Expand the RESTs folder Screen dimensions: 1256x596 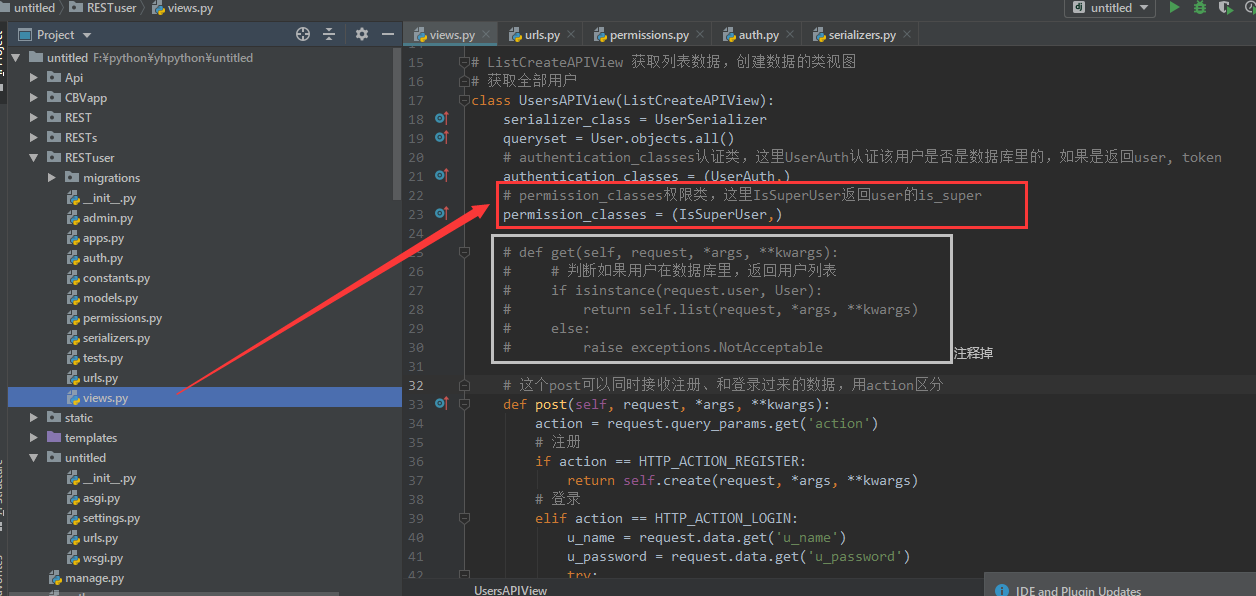point(34,138)
